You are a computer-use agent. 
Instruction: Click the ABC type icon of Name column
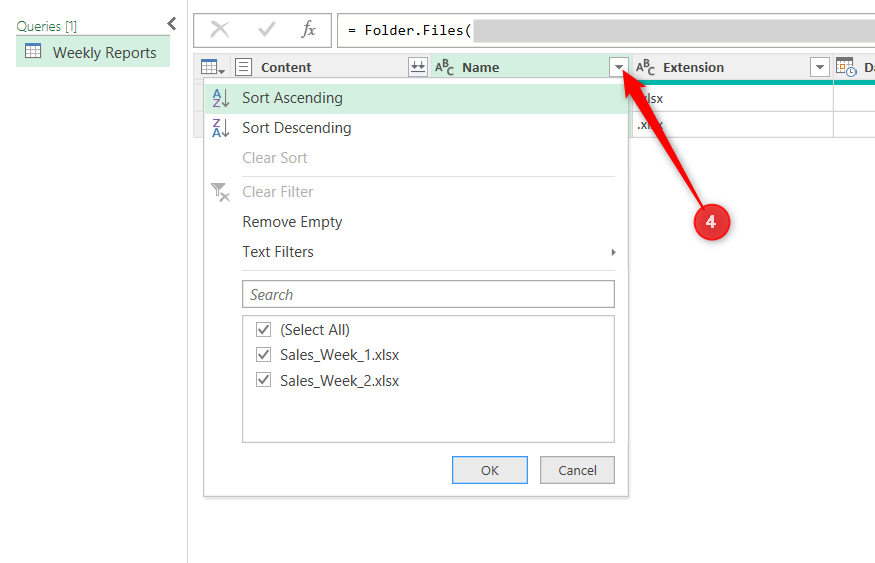click(x=444, y=67)
